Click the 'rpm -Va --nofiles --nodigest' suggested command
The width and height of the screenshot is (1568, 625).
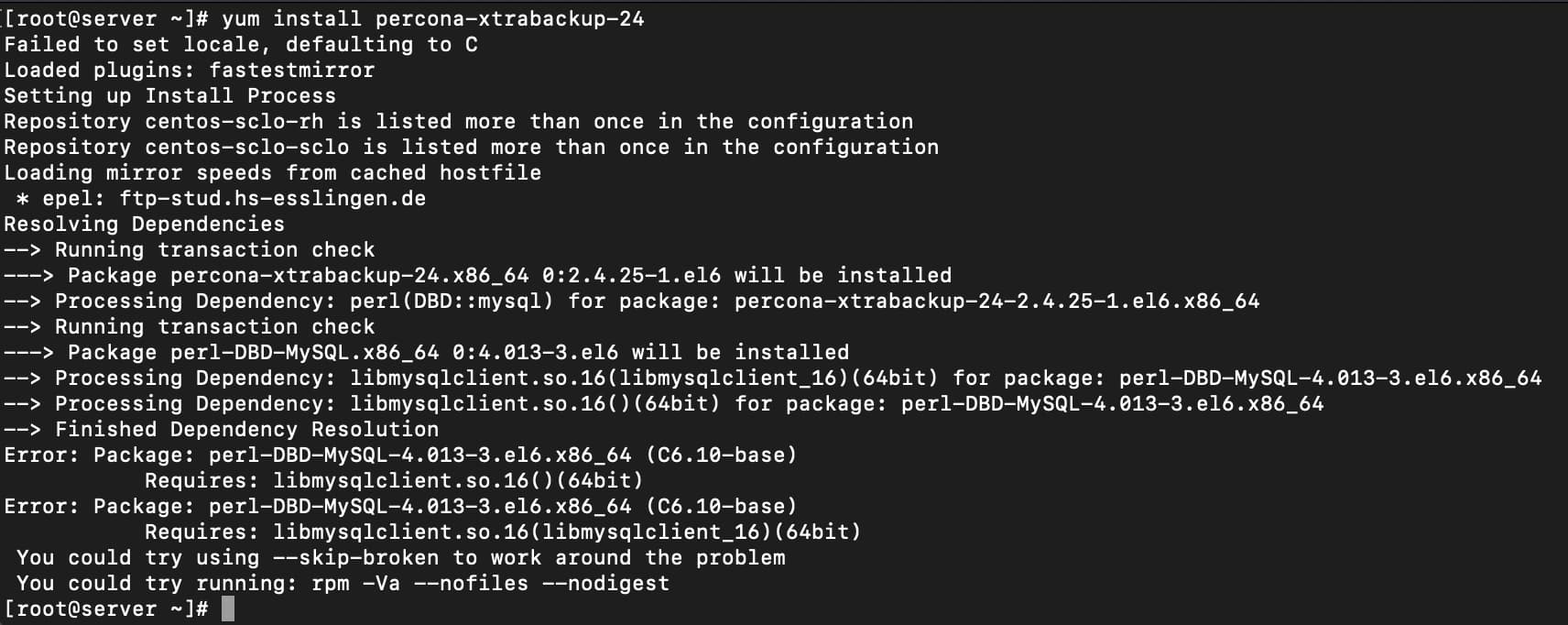click(490, 583)
